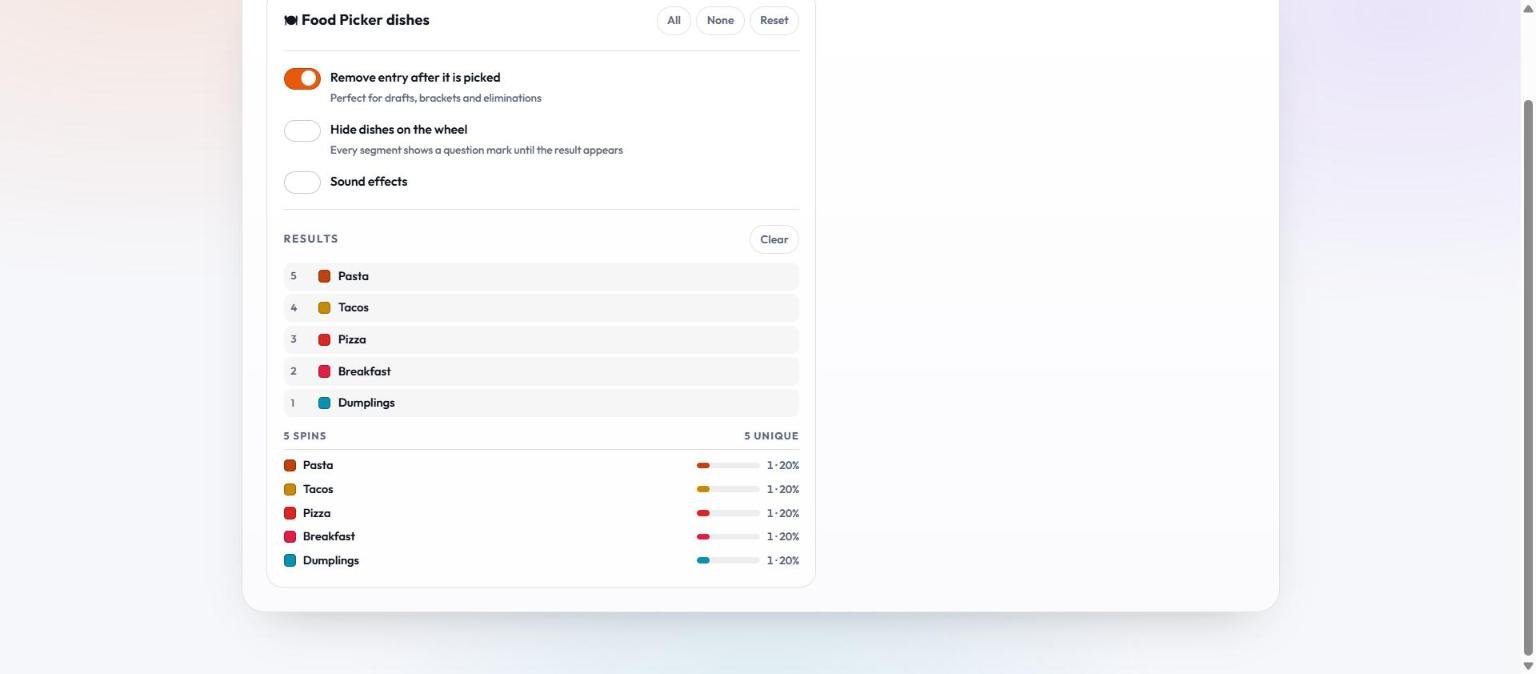Screen dimensions: 1536x674
Task: Click the question mark segment description text
Action: 476,150
